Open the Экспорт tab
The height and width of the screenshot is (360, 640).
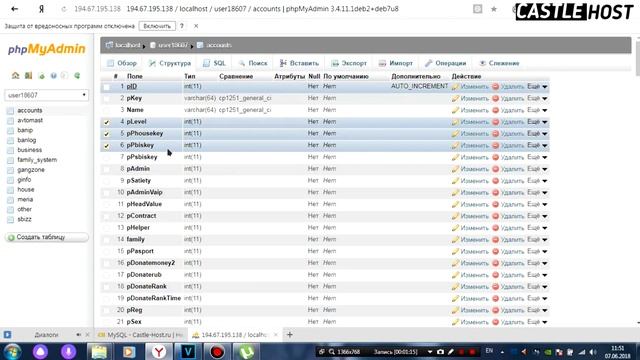pos(349,63)
